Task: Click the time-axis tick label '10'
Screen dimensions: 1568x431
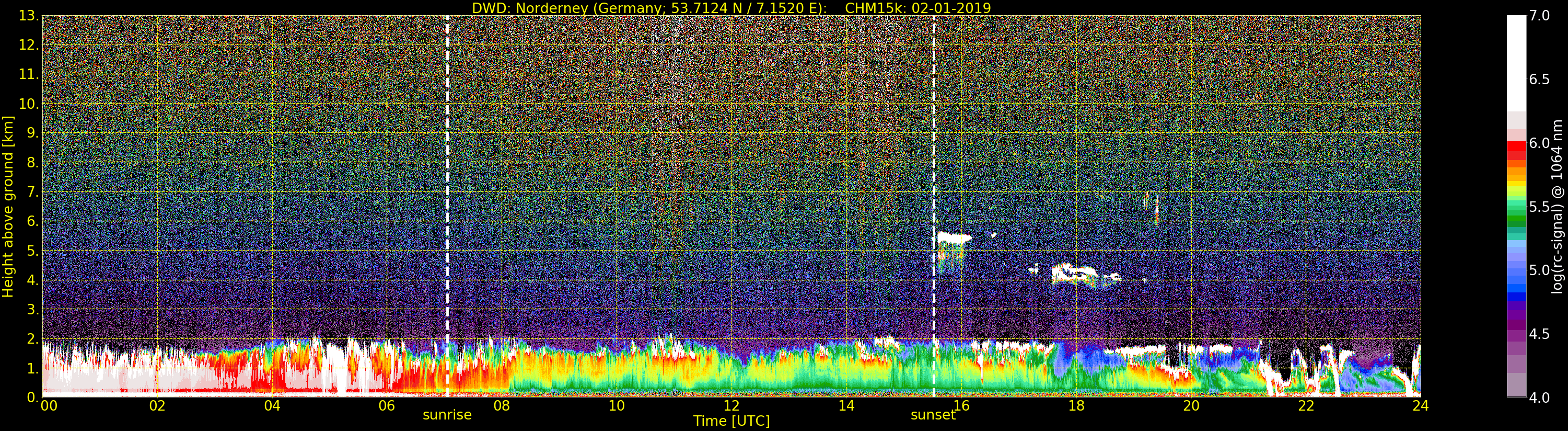Action: coord(617,406)
